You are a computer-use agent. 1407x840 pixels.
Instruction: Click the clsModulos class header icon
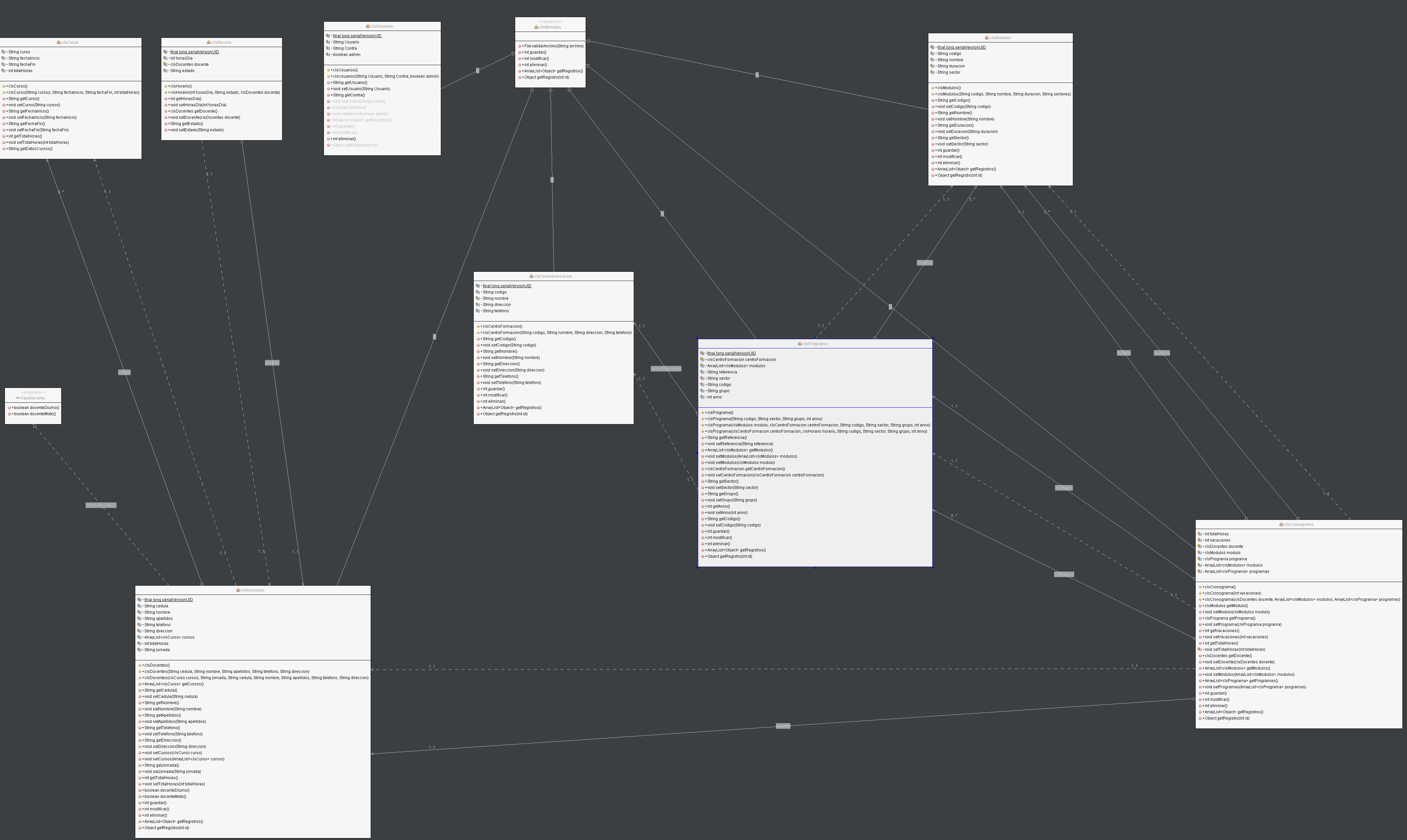pyautogui.click(x=987, y=38)
